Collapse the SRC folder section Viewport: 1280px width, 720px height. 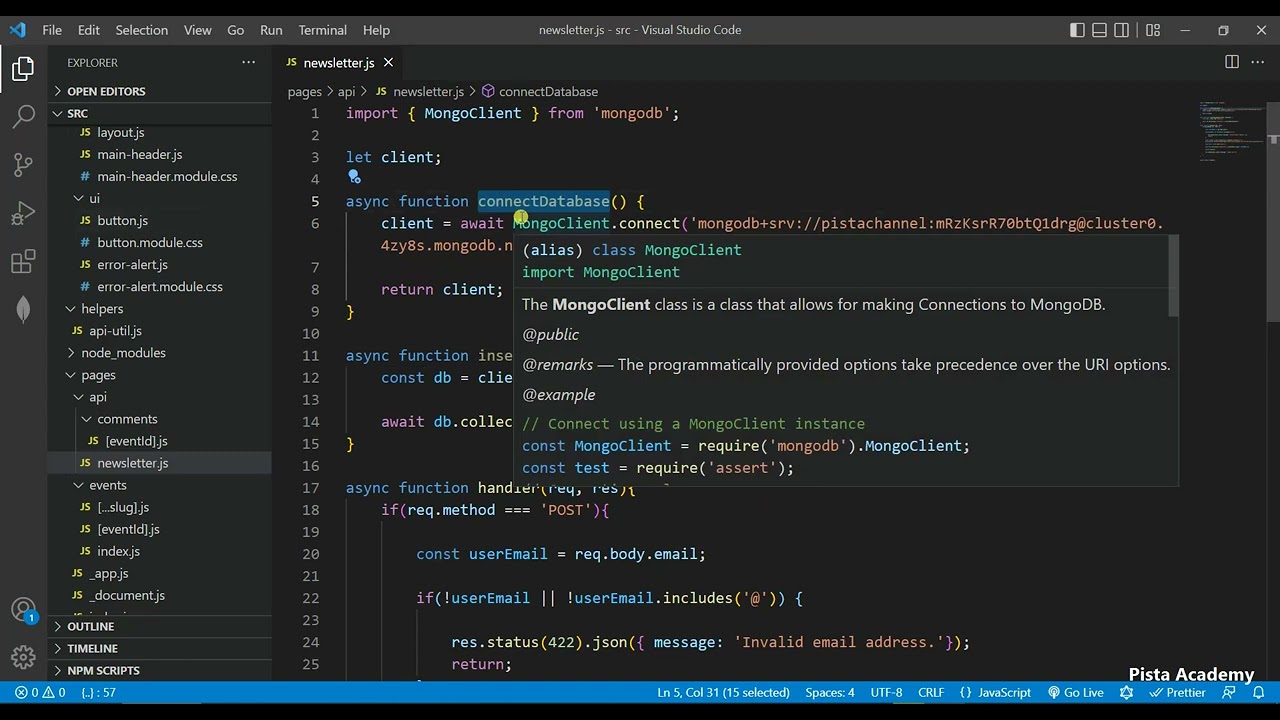(x=160, y=113)
